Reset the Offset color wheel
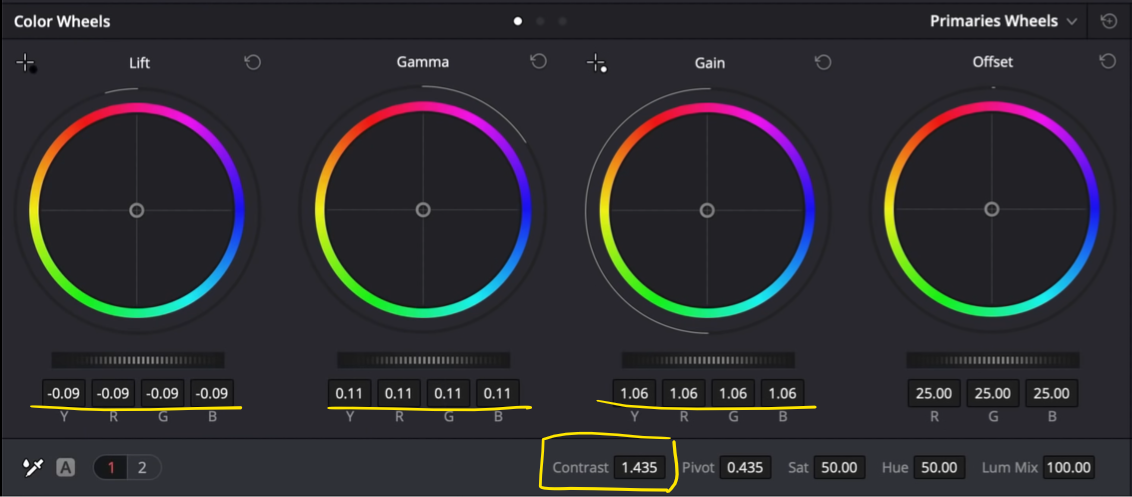The width and height of the screenshot is (1132, 497). tap(1107, 61)
